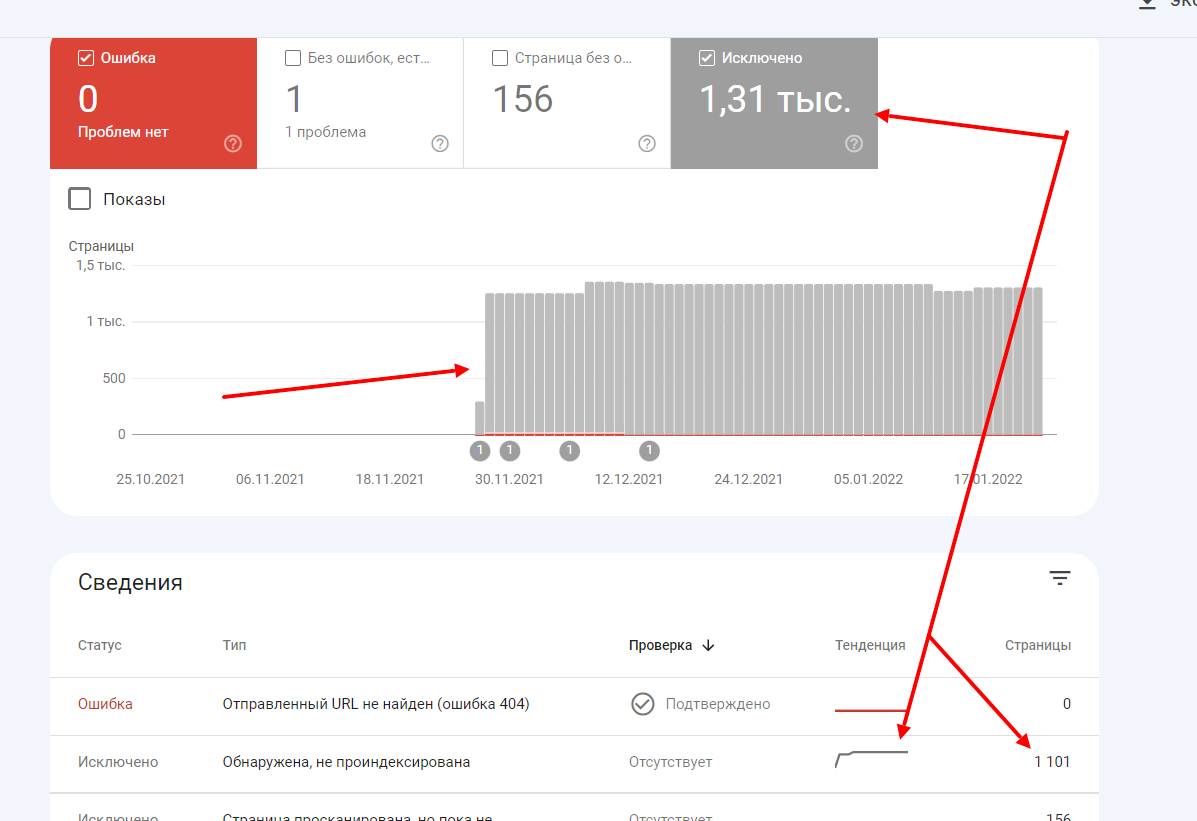Click the sort arrow beside Проверка
This screenshot has height=821, width=1197.
709,646
